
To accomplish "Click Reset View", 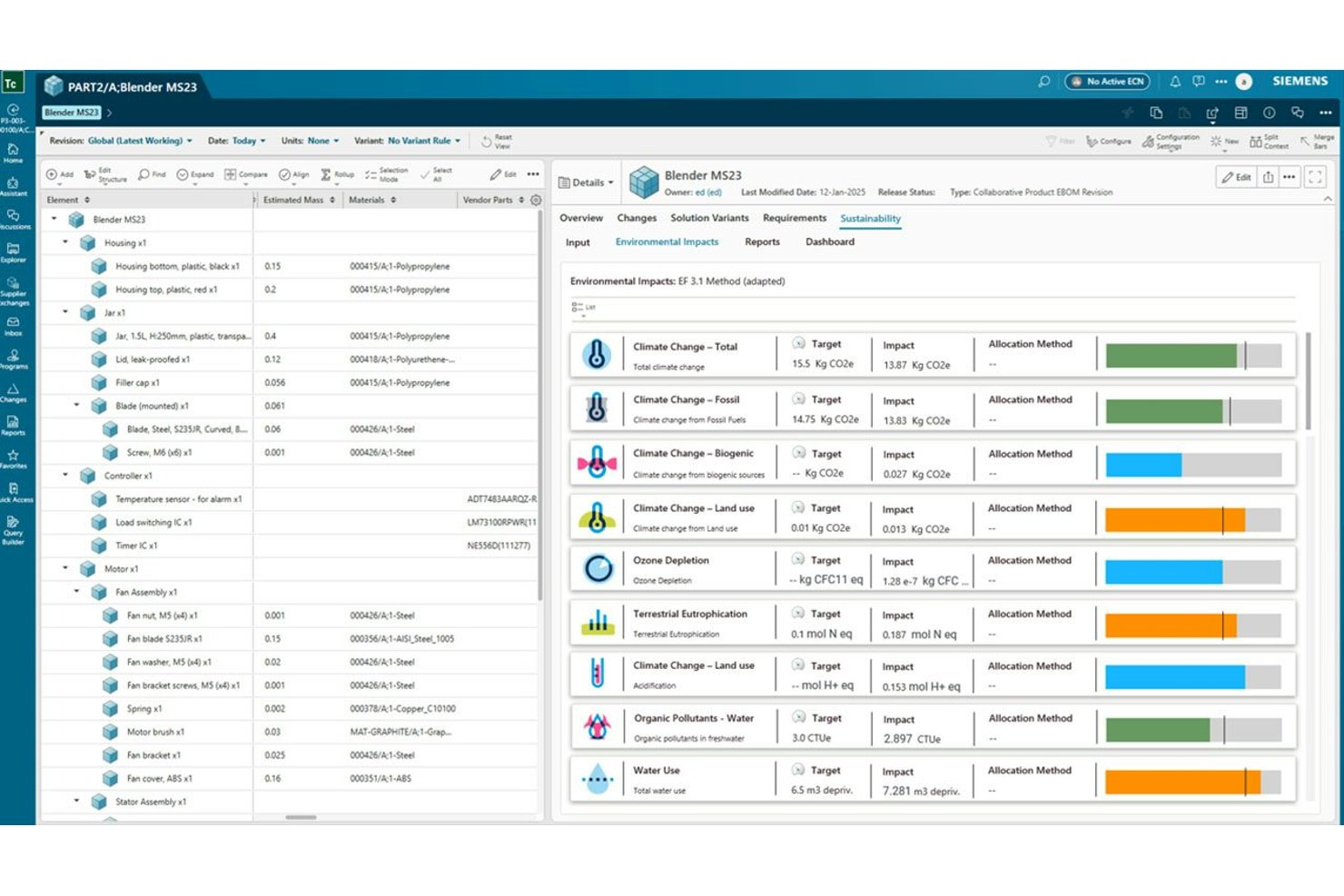I will pos(497,142).
